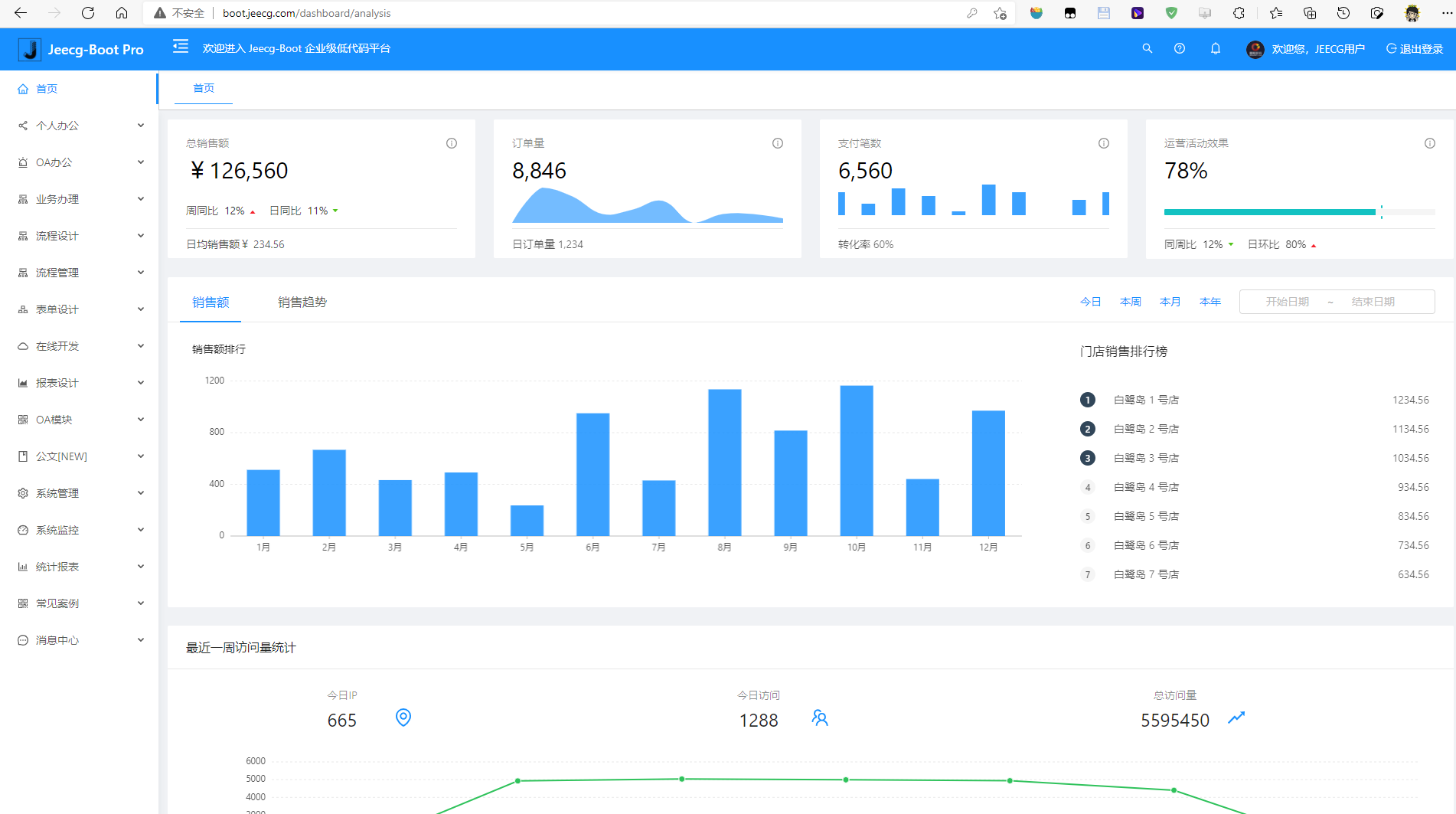Switch to the 销售额 tab
1456x814 pixels.
211,302
